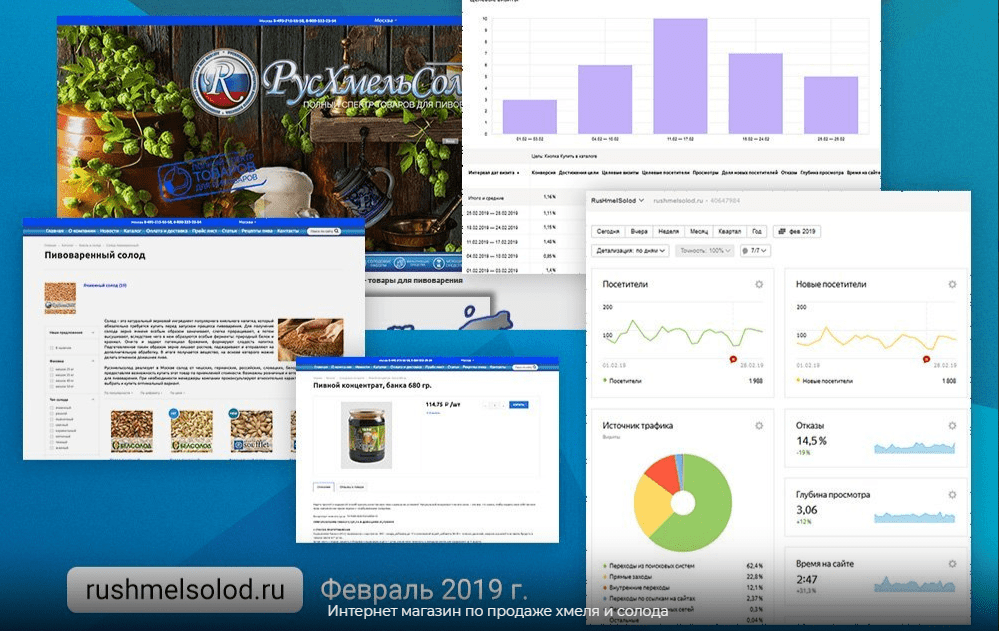This screenshot has height=631, width=999.
Task: Switch to Отзывы tab on product page
Action: coord(351,487)
